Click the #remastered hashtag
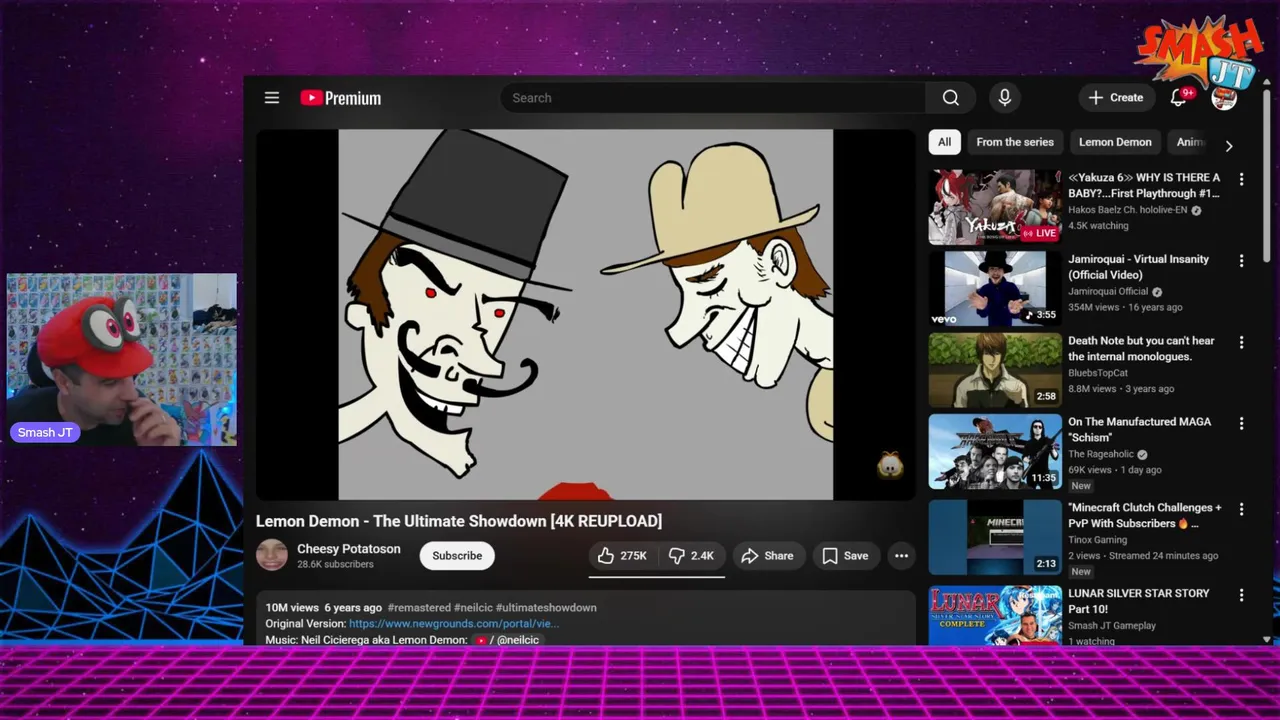This screenshot has height=720, width=1280. [419, 608]
